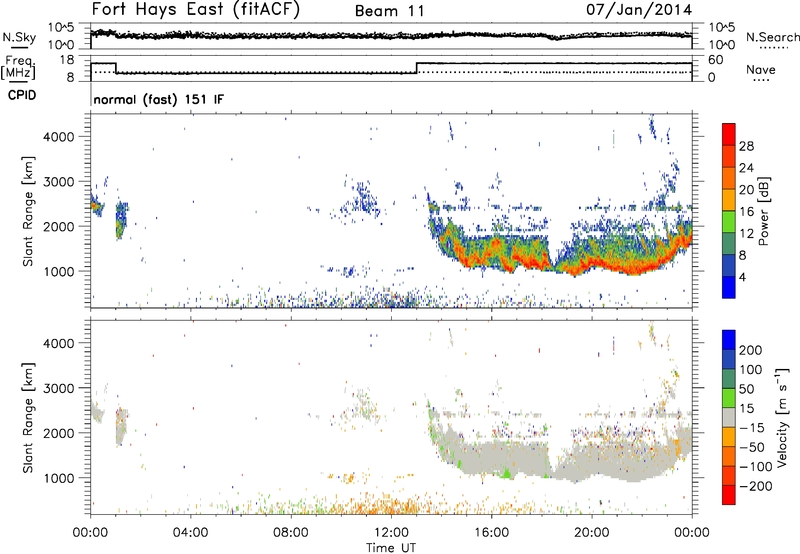Click the 'Nave' legend label

pyautogui.click(x=760, y=70)
